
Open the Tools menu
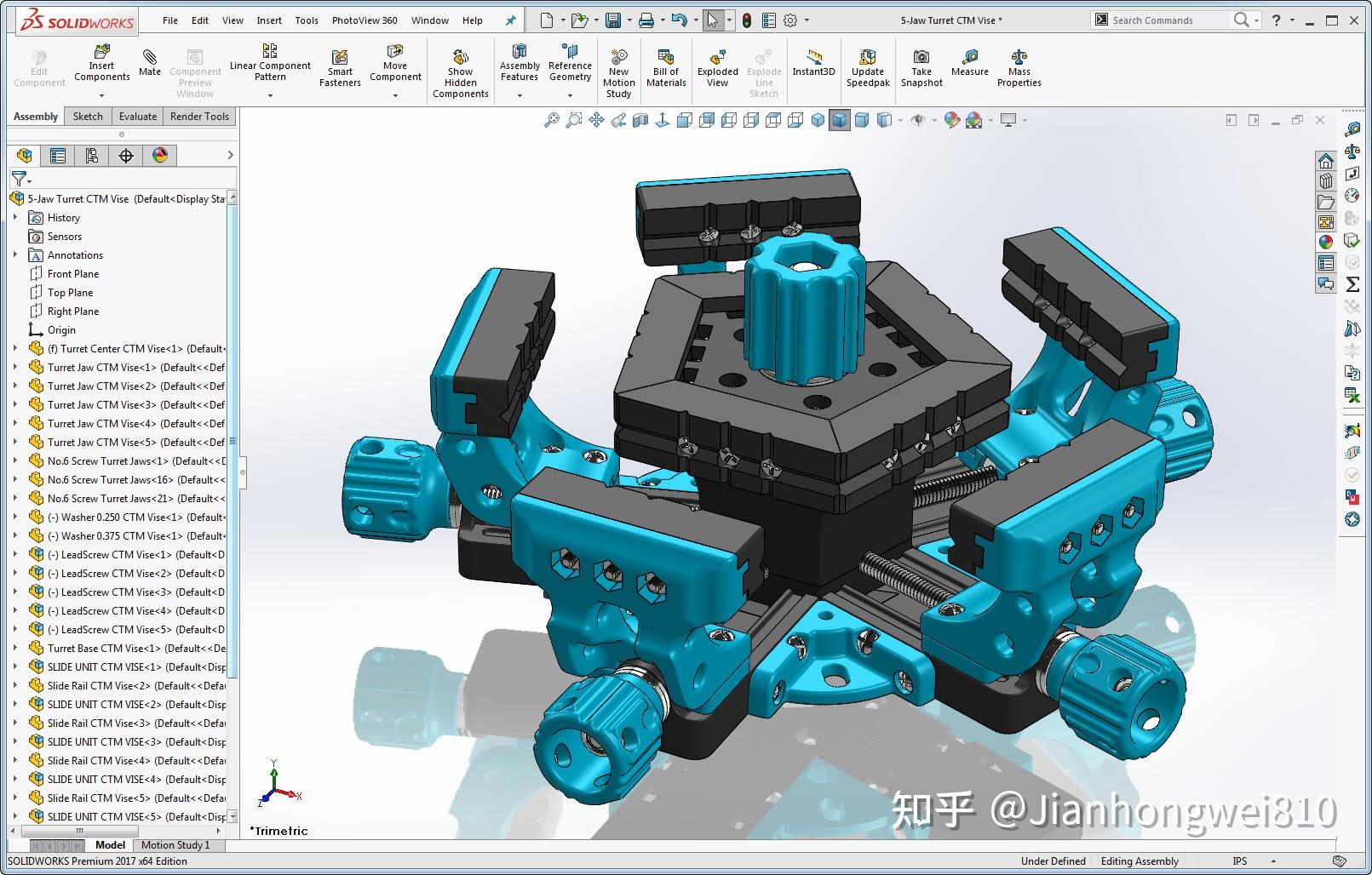[306, 20]
